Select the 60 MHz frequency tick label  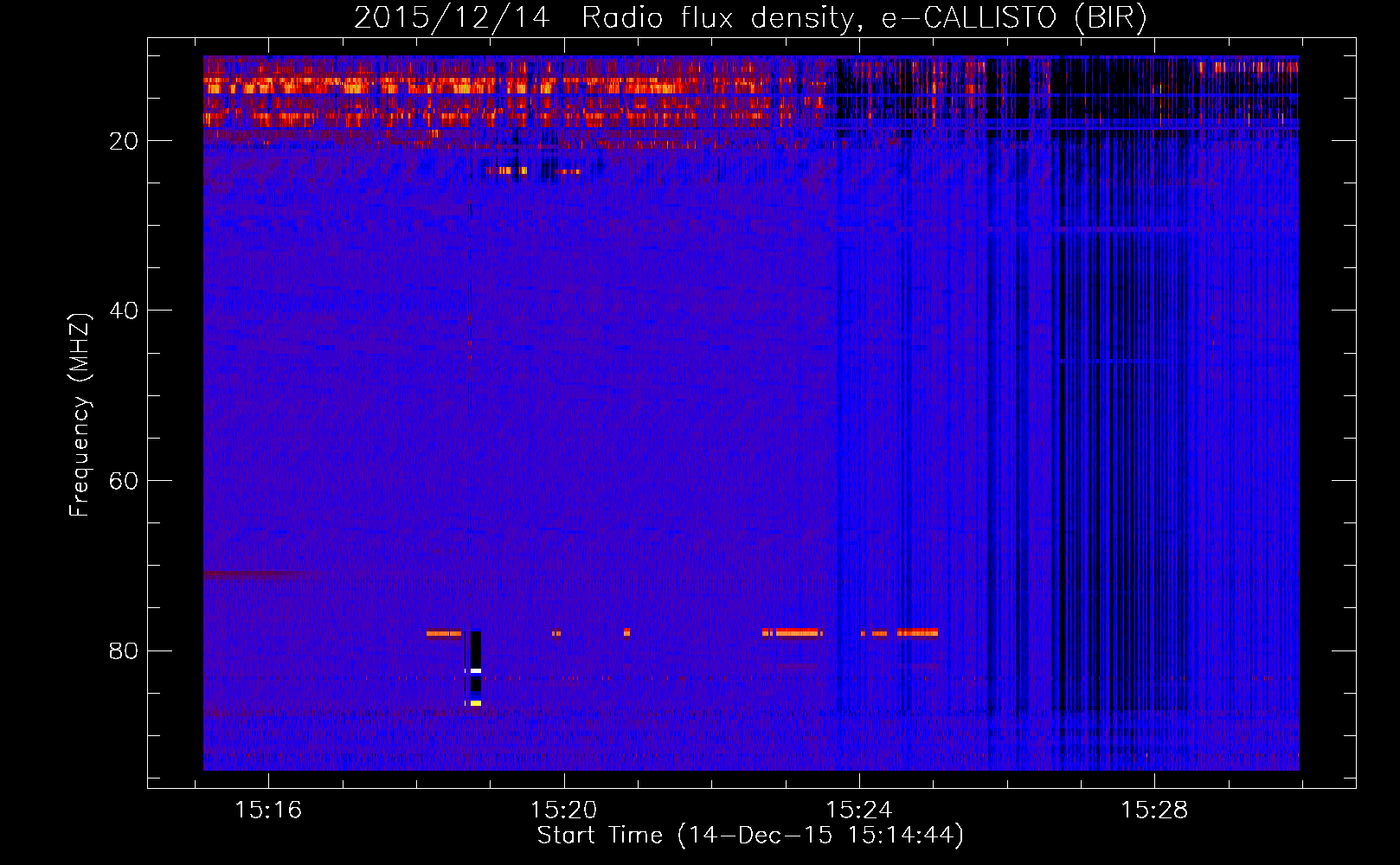click(x=124, y=481)
